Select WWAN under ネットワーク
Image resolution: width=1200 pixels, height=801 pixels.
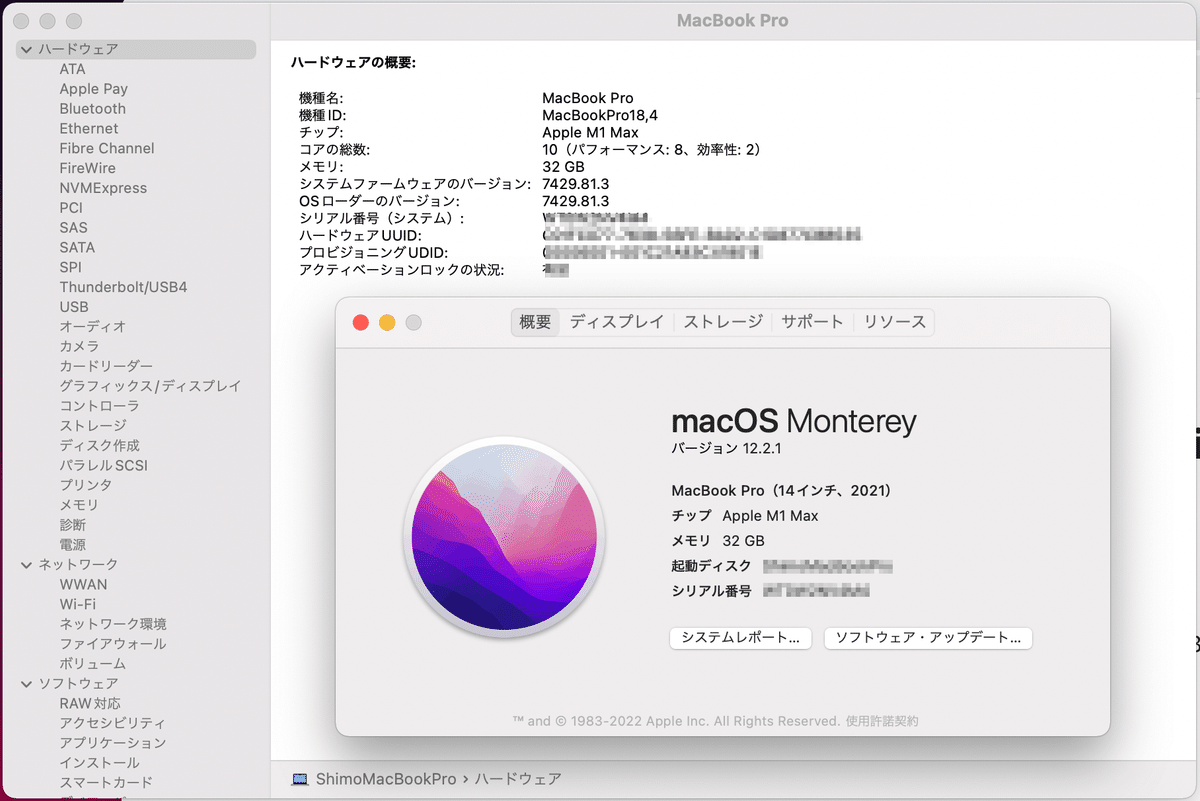83,584
